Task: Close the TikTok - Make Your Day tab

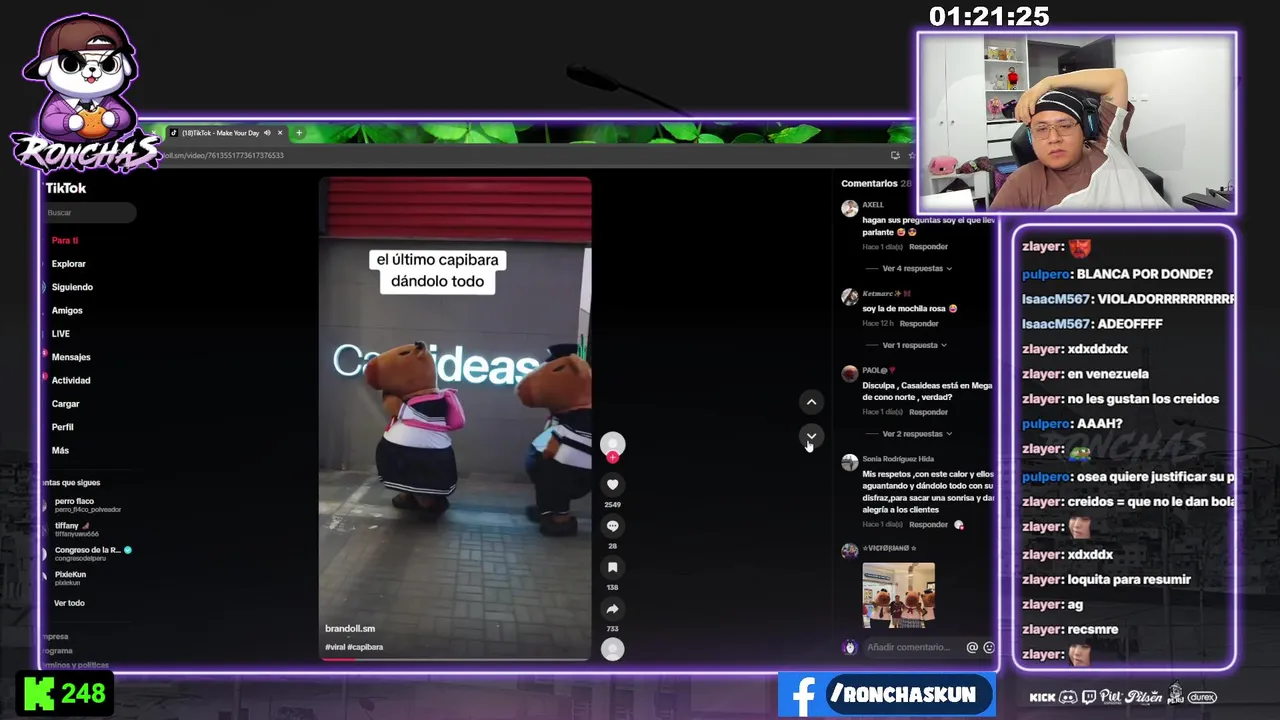Action: 280,133
